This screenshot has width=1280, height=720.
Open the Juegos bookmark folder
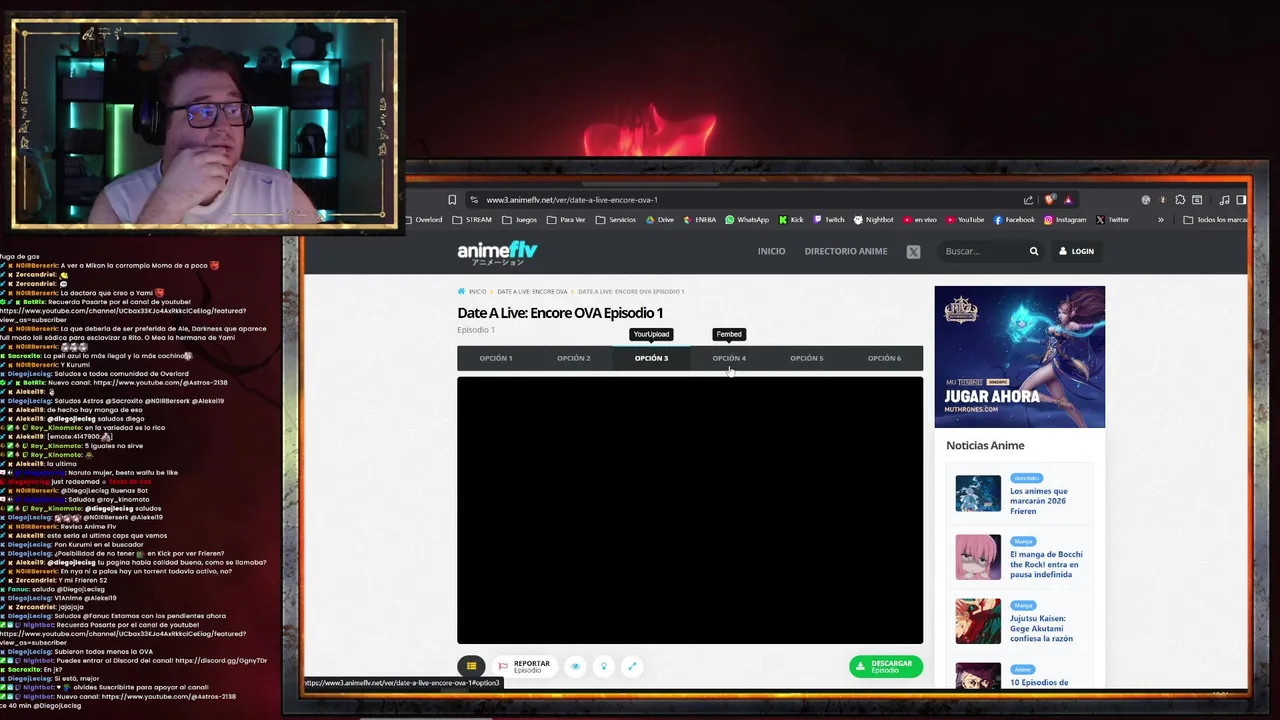pyautogui.click(x=520, y=220)
